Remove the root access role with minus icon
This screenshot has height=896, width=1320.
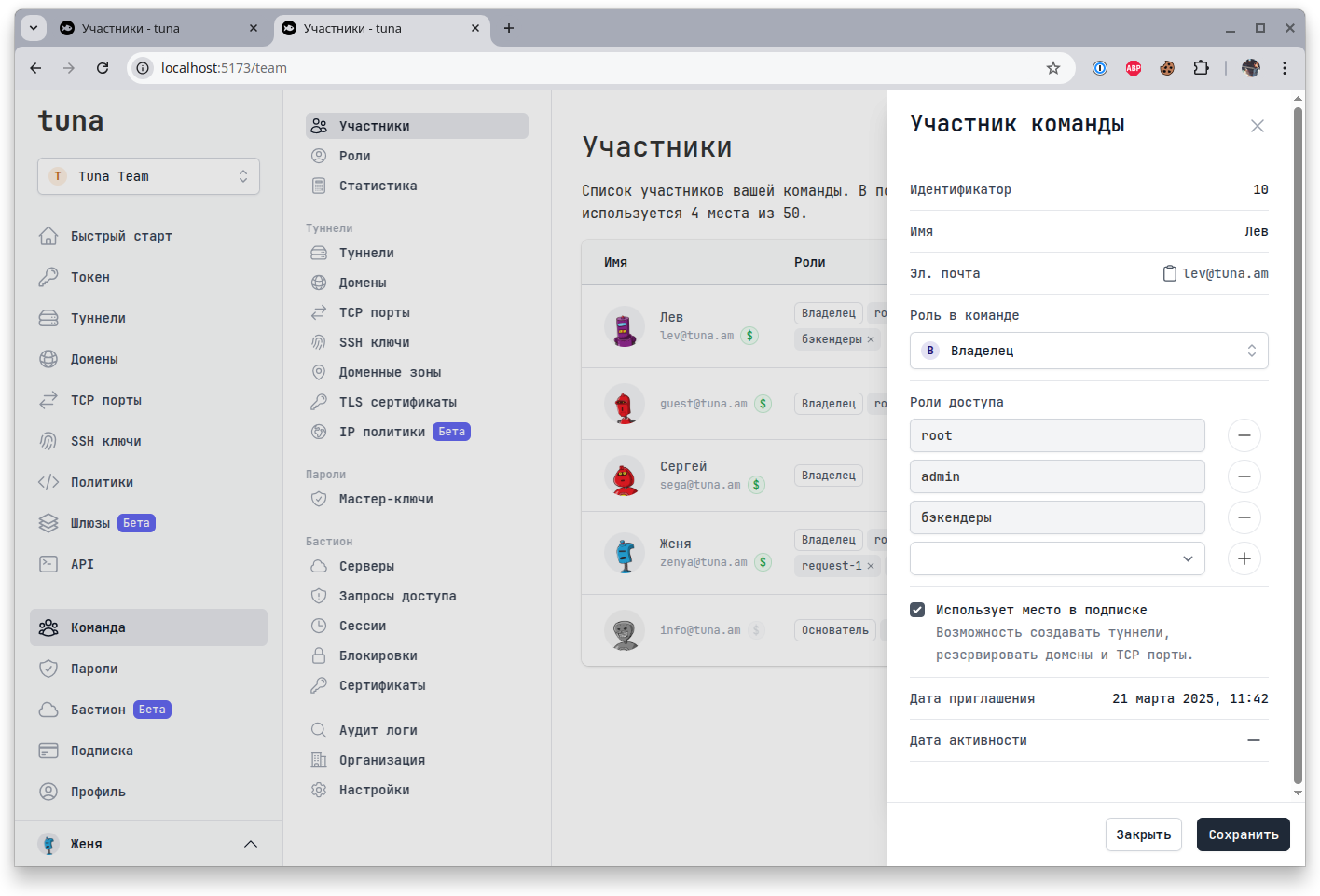coord(1244,435)
